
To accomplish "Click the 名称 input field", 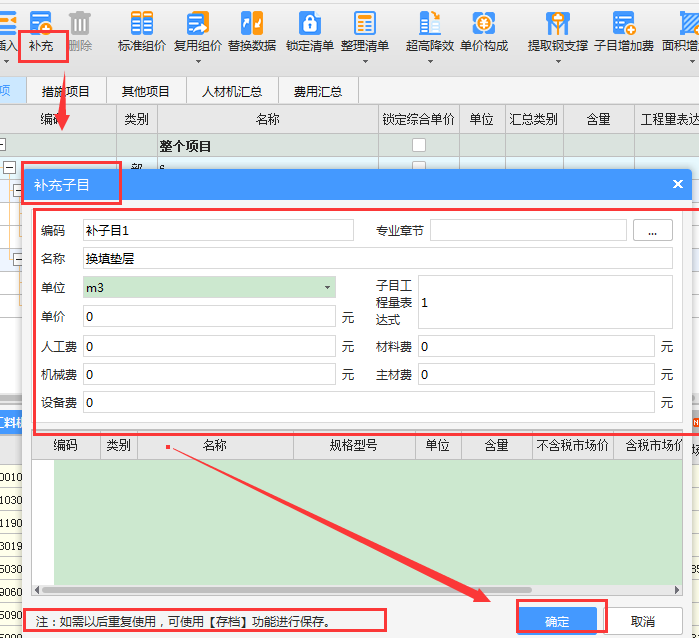I will 378,259.
